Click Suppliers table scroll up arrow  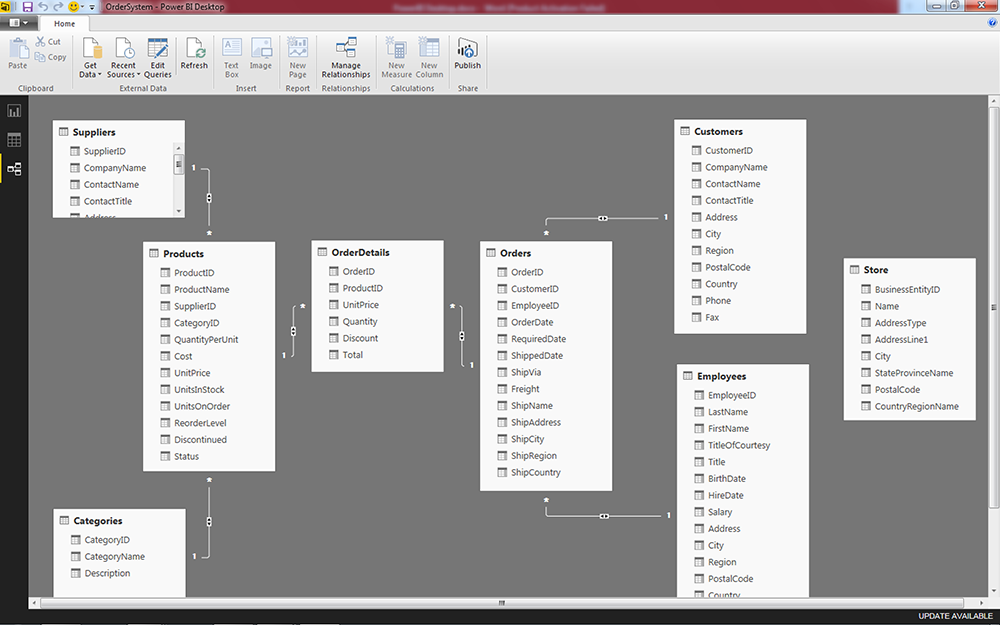179,149
